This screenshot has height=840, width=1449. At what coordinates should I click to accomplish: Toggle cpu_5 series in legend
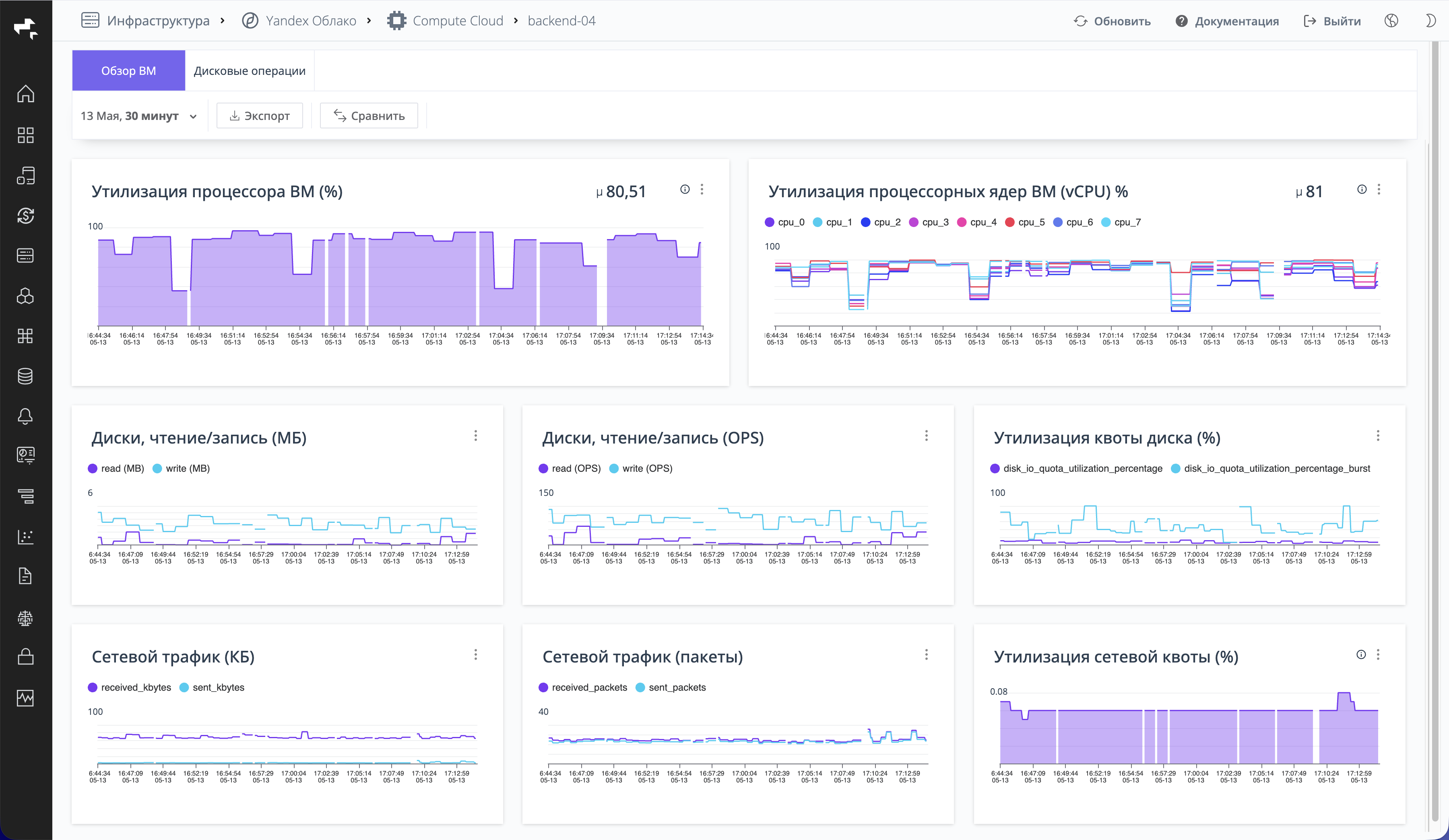click(1025, 223)
